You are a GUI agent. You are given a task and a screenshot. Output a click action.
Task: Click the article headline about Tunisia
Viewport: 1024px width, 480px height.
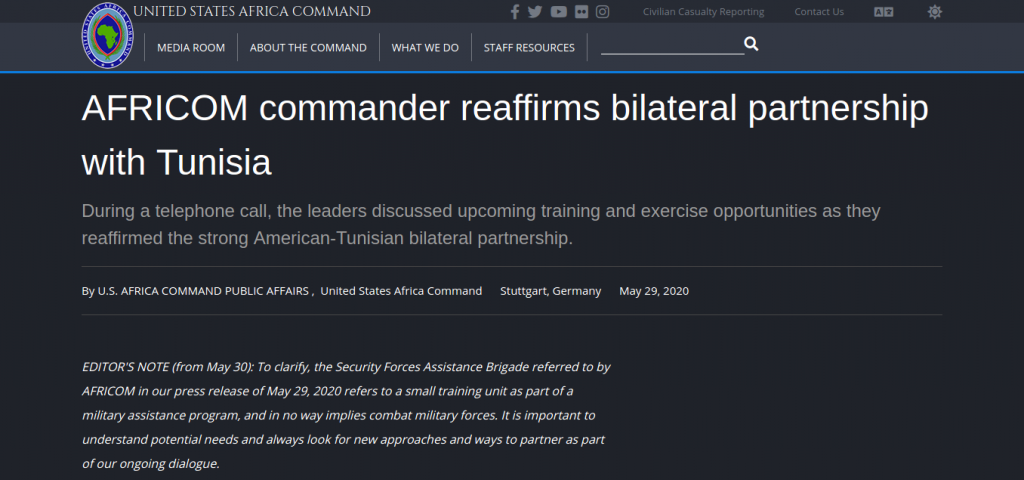point(505,135)
